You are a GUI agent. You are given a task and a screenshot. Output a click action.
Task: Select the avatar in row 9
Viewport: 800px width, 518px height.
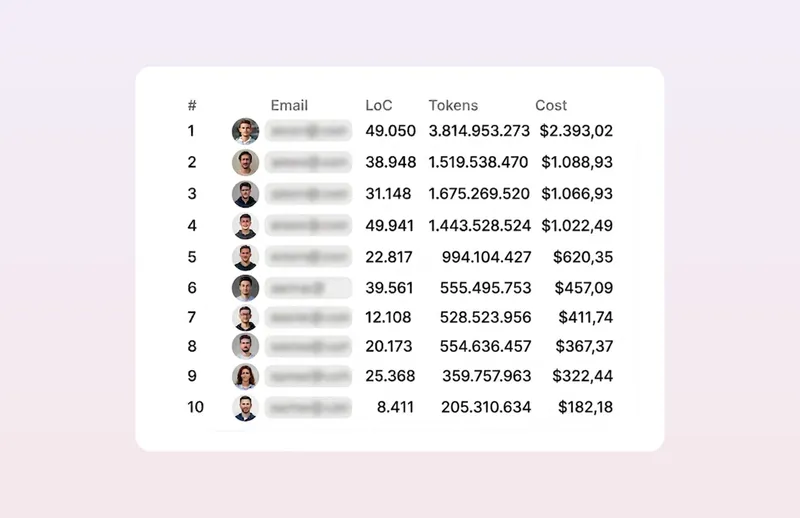(245, 376)
